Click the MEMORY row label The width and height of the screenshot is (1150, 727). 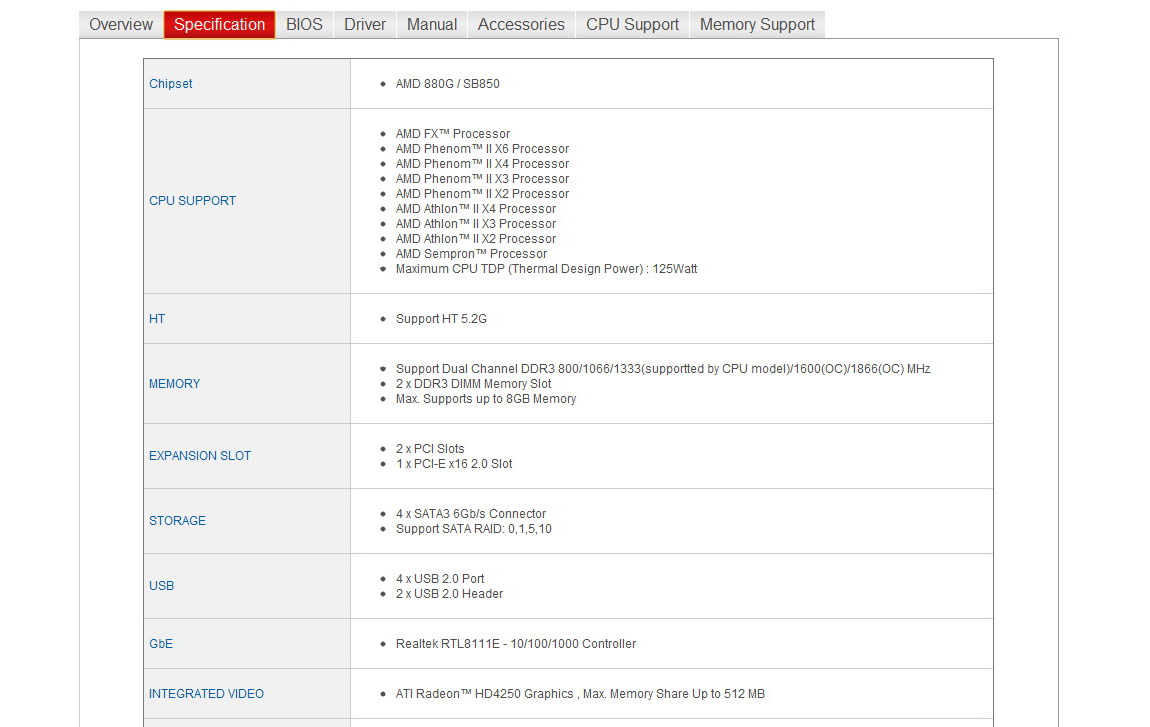(x=175, y=384)
